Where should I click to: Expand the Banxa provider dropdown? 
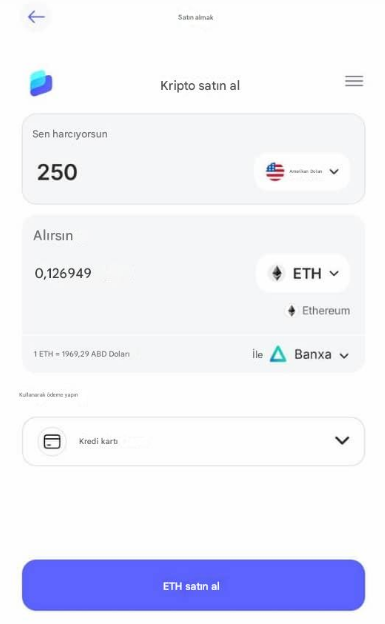[x=344, y=355]
